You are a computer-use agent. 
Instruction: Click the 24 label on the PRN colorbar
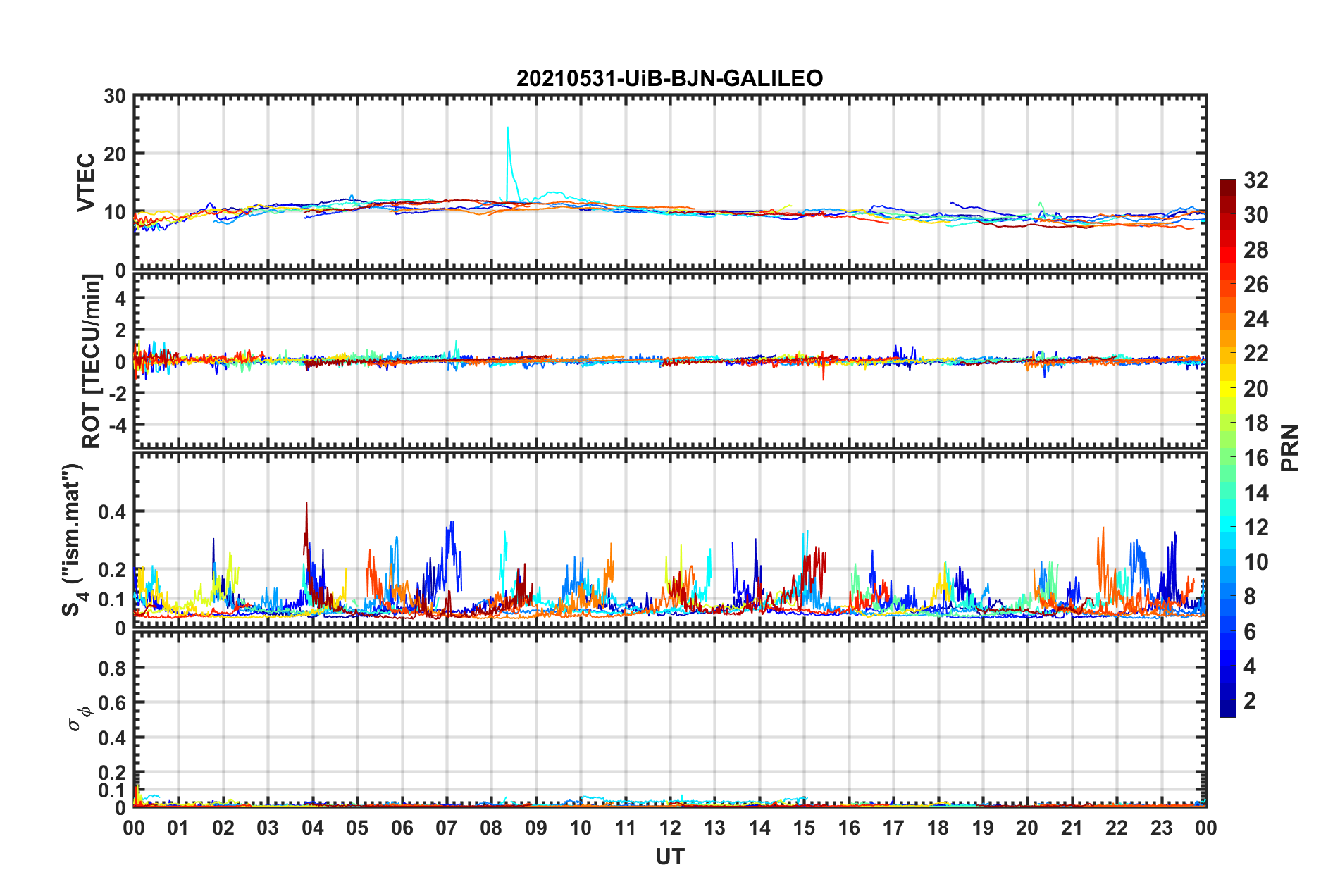[1256, 319]
